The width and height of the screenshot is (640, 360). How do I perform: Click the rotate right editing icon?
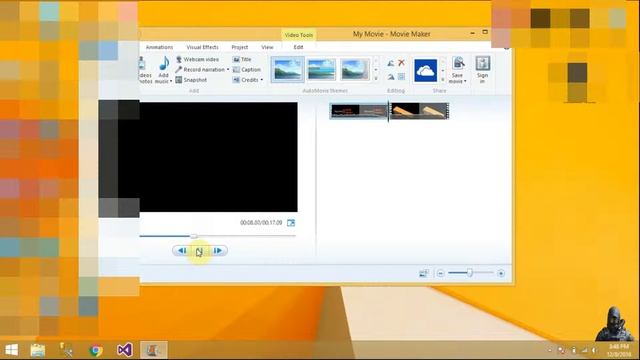(391, 77)
